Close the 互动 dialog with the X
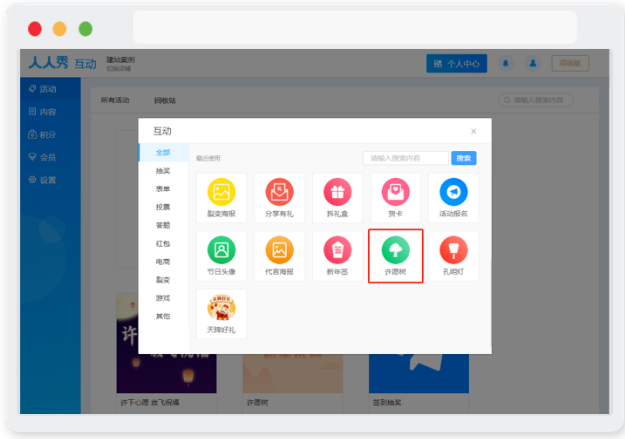Viewport: 625px width, 439px height. (x=474, y=131)
